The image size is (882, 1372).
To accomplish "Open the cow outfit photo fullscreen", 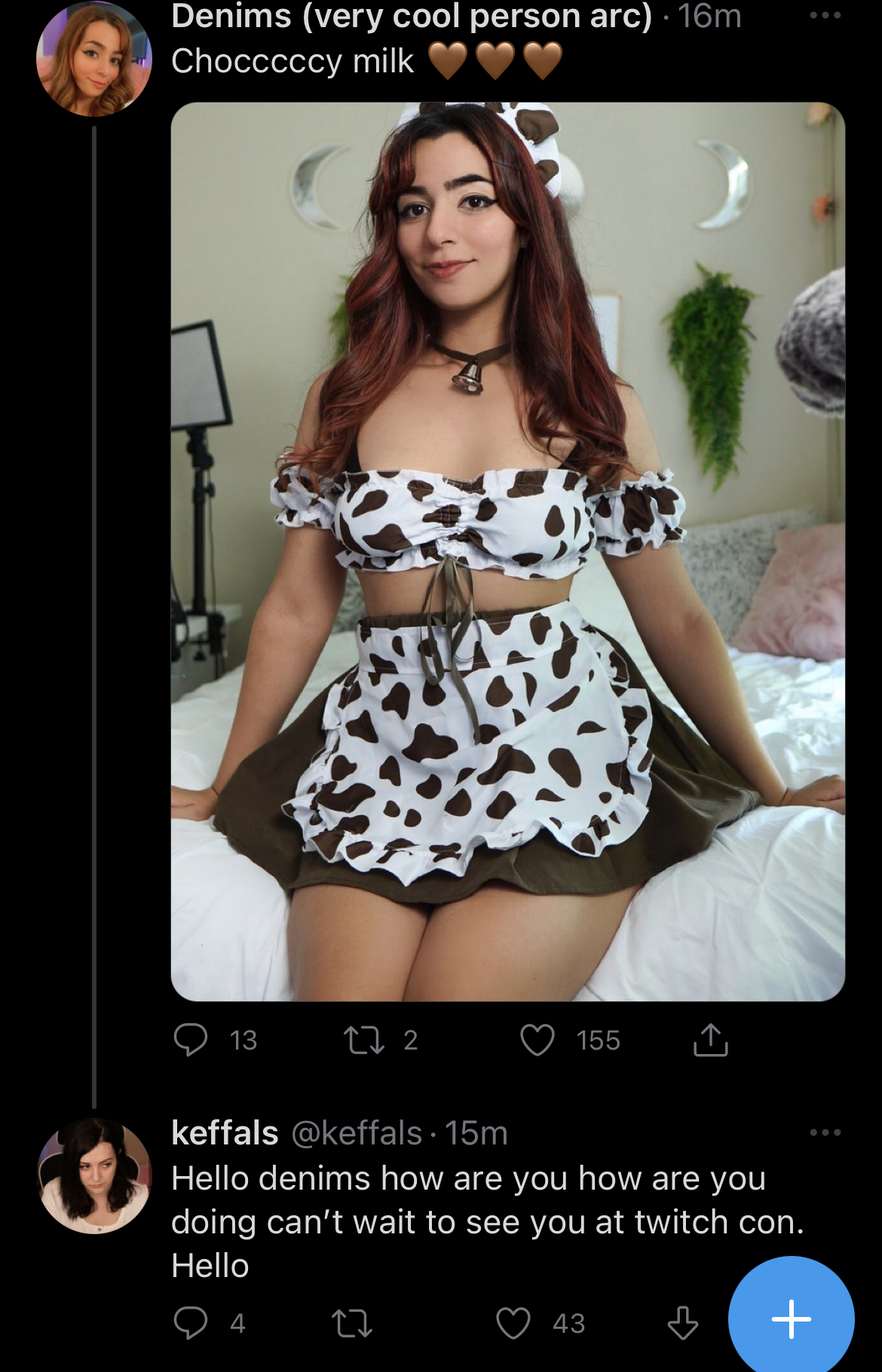I will pos(507,552).
